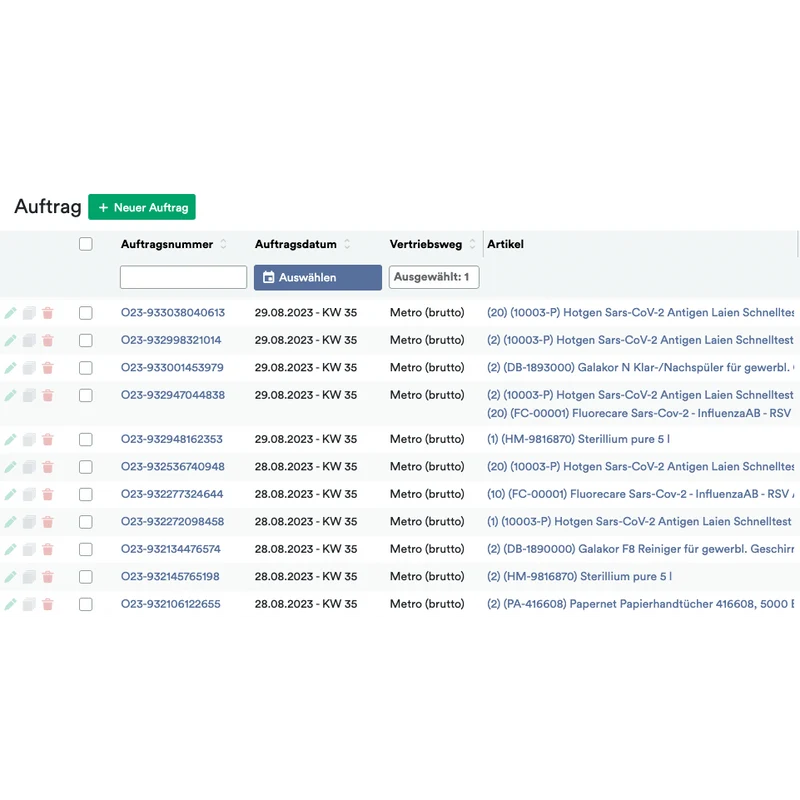
Task: Create a new order with Neuer Auftrag
Action: (x=142, y=207)
